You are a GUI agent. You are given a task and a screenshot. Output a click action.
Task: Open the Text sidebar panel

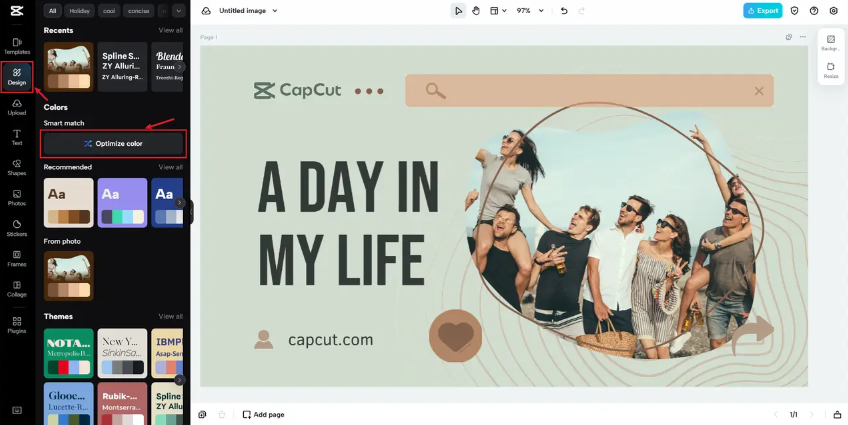17,137
